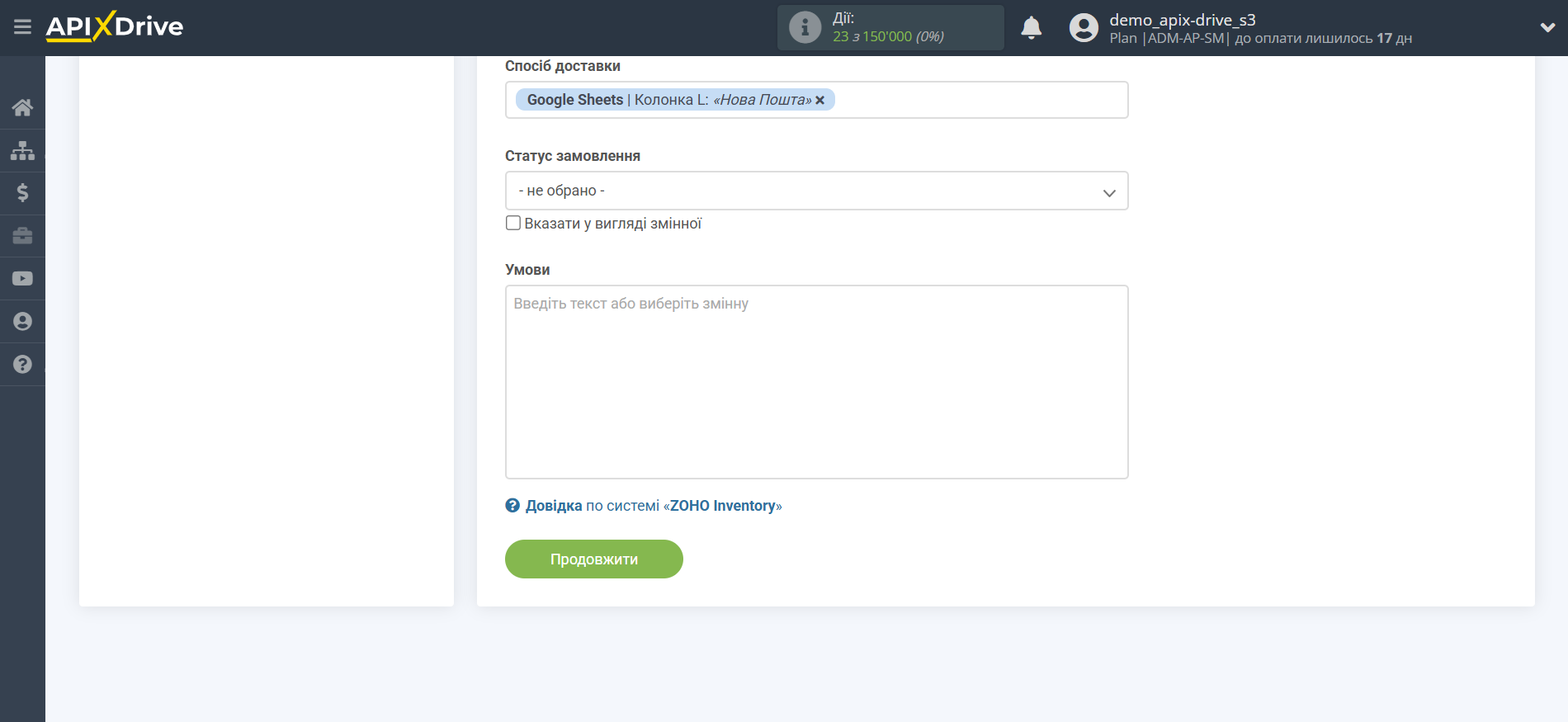The image size is (1568, 722).
Task: Click the Plan ADM-AP-SM payment notice
Action: click(x=1260, y=38)
